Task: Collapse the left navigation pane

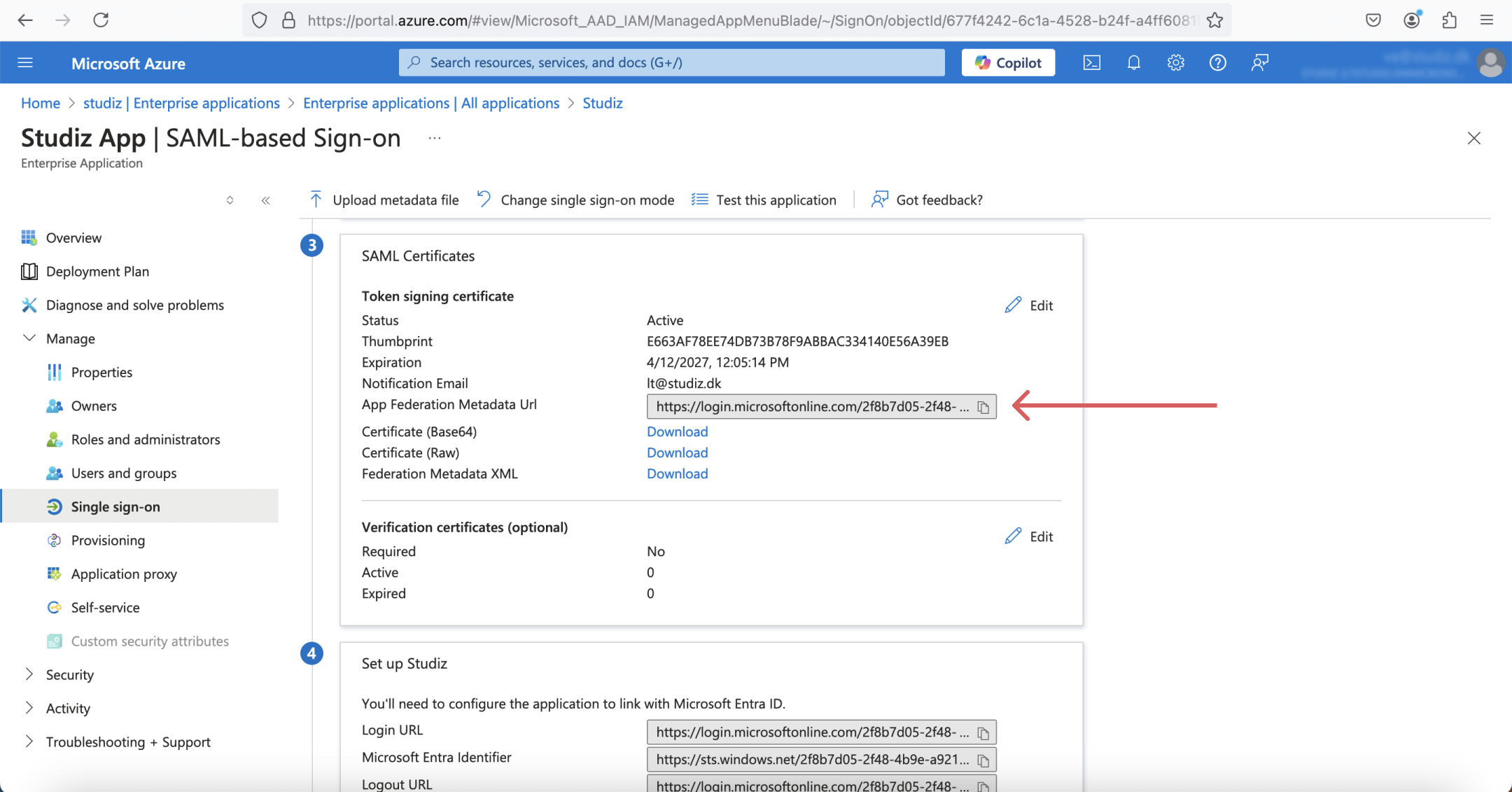Action: click(265, 200)
